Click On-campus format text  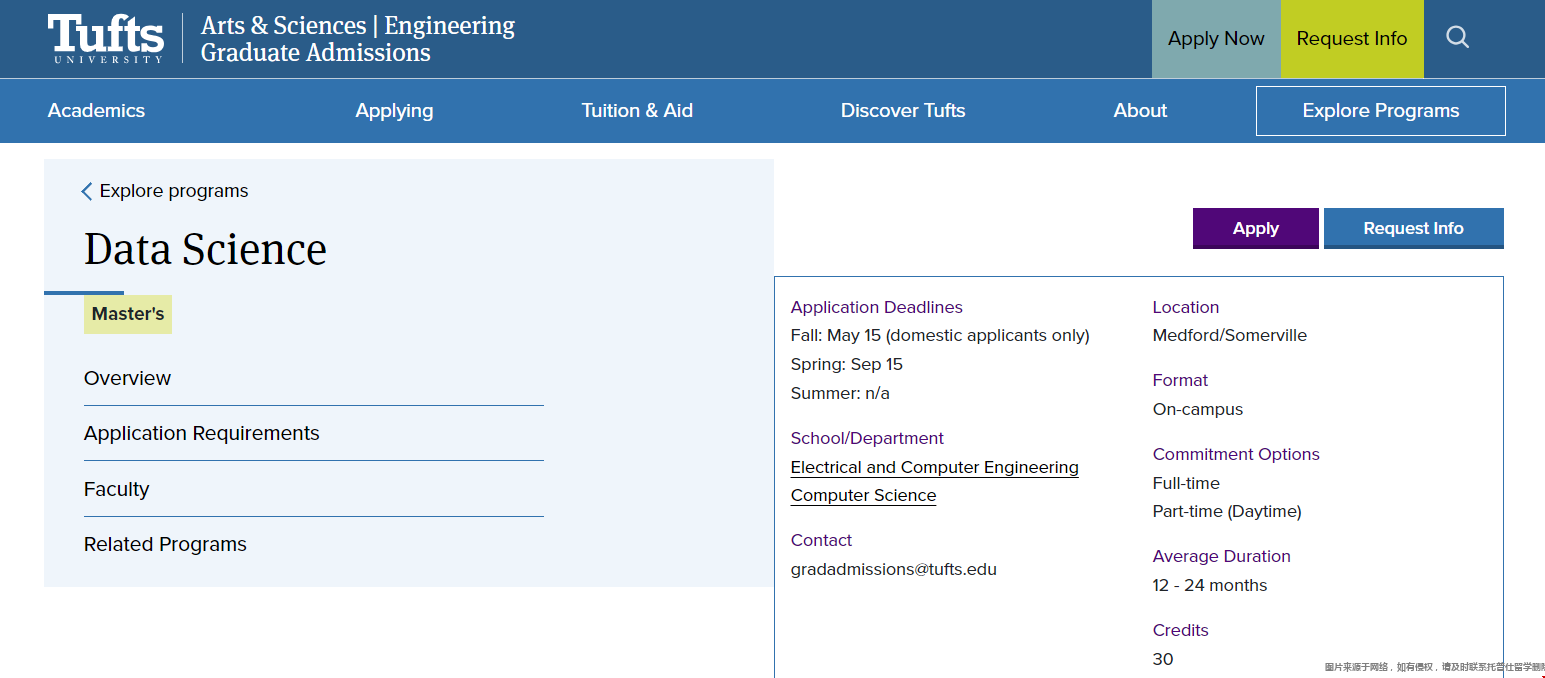pyautogui.click(x=1197, y=409)
